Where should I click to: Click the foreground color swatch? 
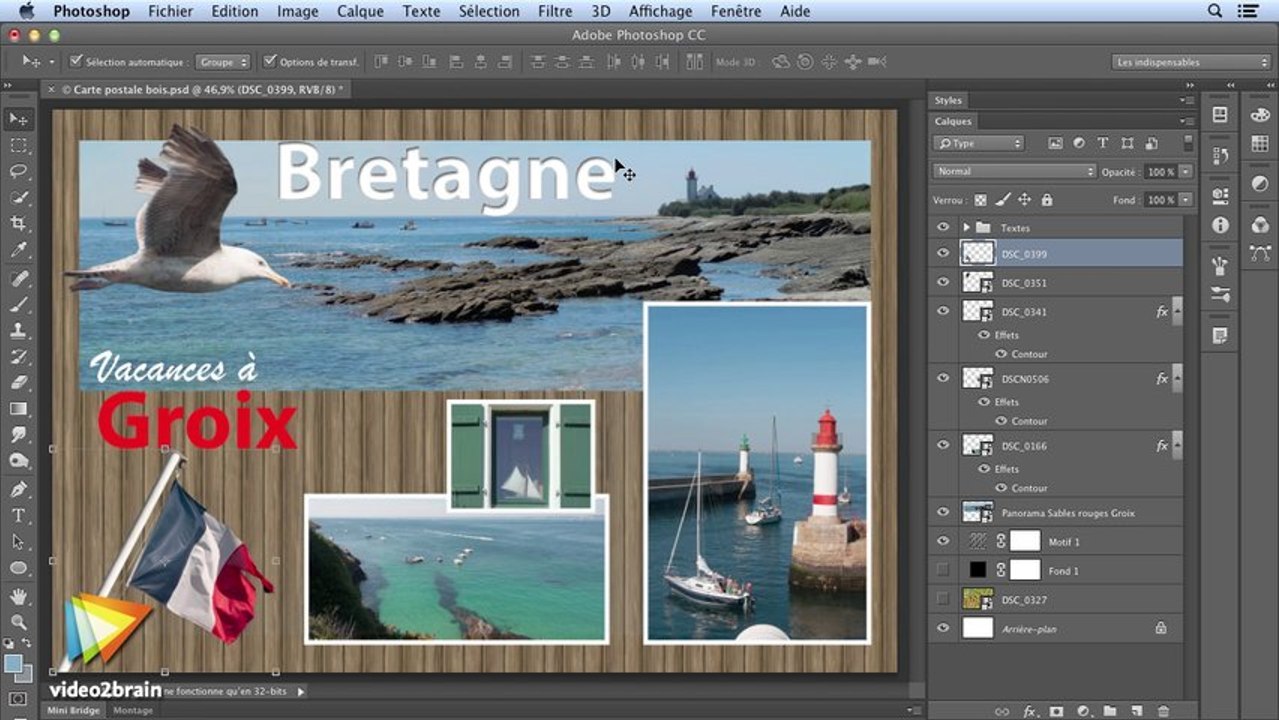coord(14,663)
